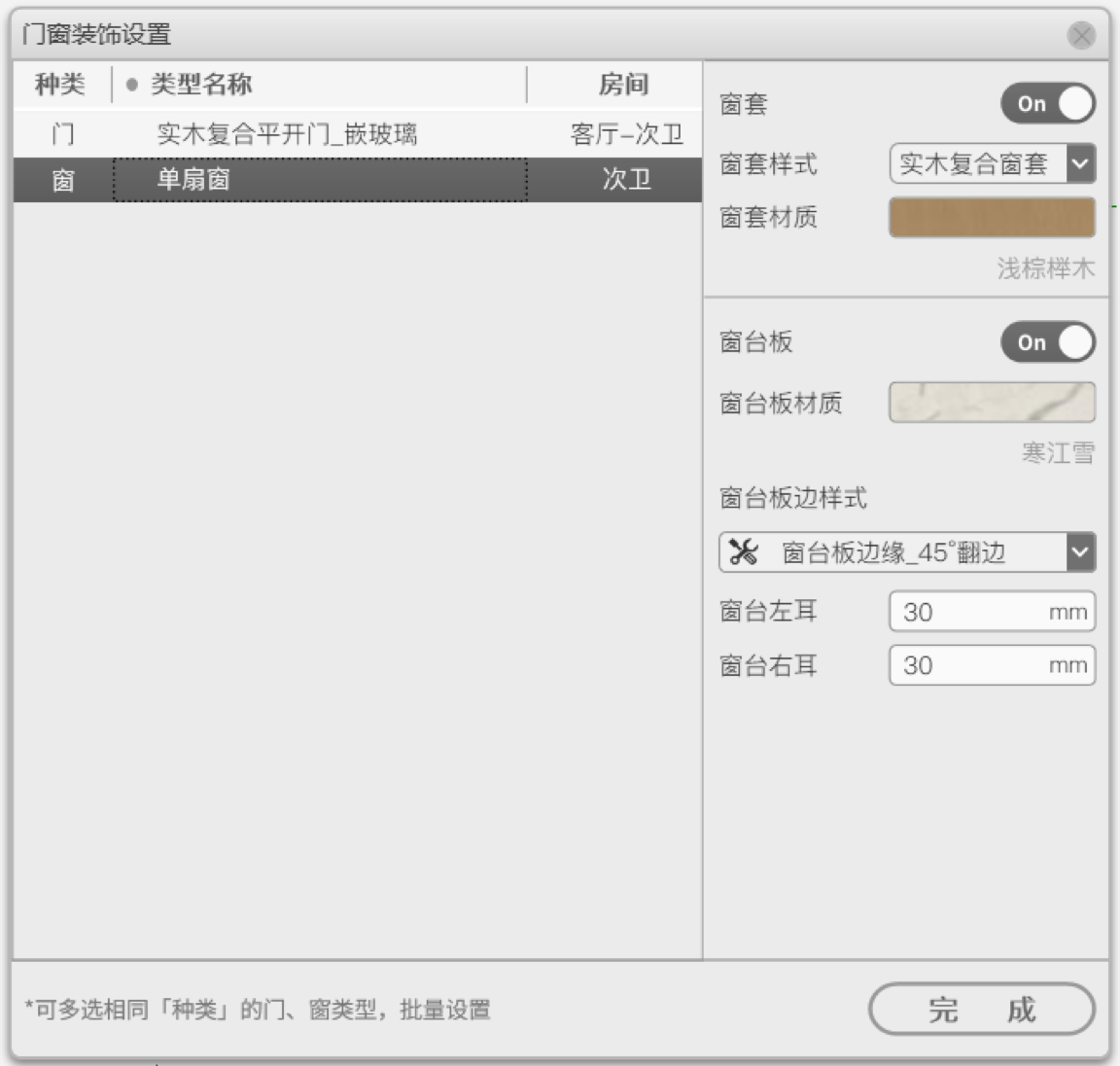Select the 实木复合平开门_嵌玻璃 row
This screenshot has width=1120, height=1066.
coord(357,133)
